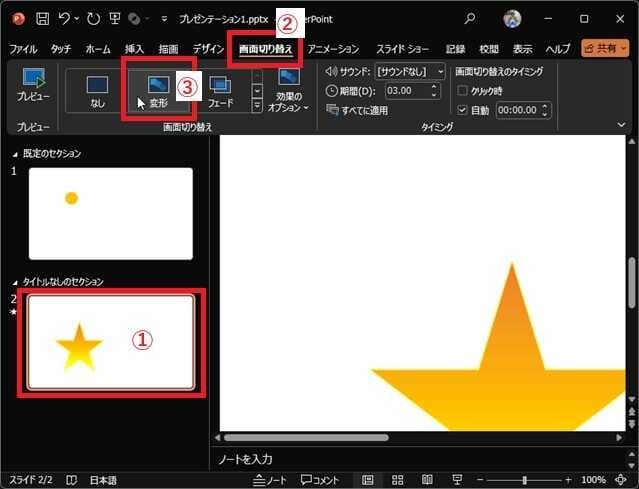This screenshot has width=639, height=489.
Task: Uncheck the 自動 auto-advance checkbox
Action: (x=462, y=110)
